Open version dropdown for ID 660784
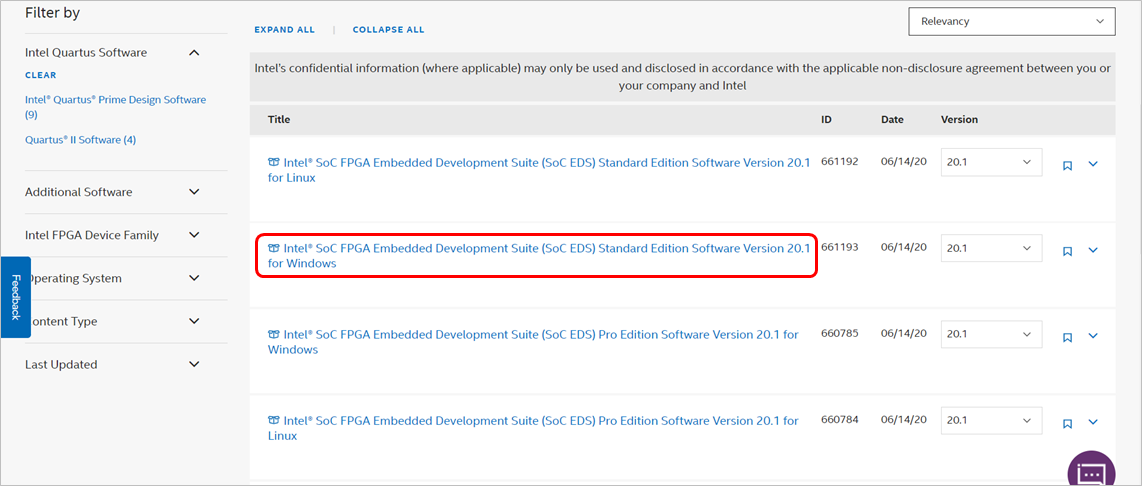The height and width of the screenshot is (486, 1142). pyautogui.click(x=991, y=420)
